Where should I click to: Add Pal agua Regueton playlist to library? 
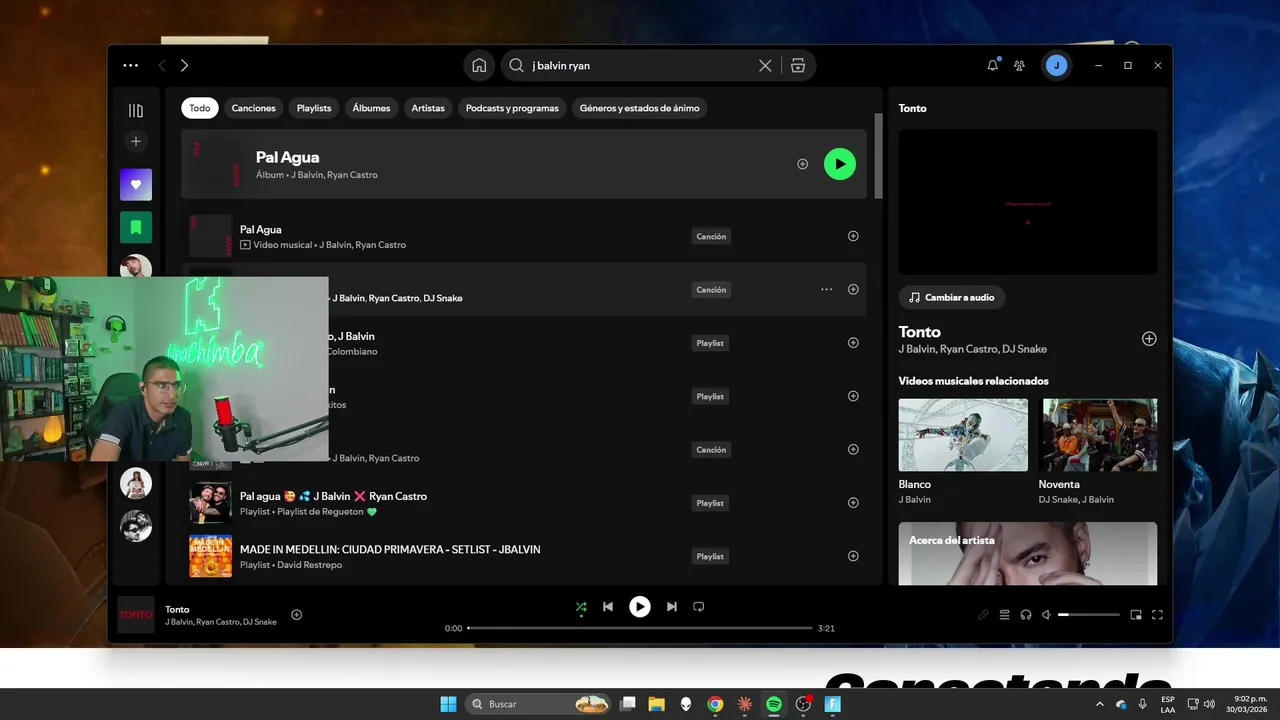coord(853,503)
